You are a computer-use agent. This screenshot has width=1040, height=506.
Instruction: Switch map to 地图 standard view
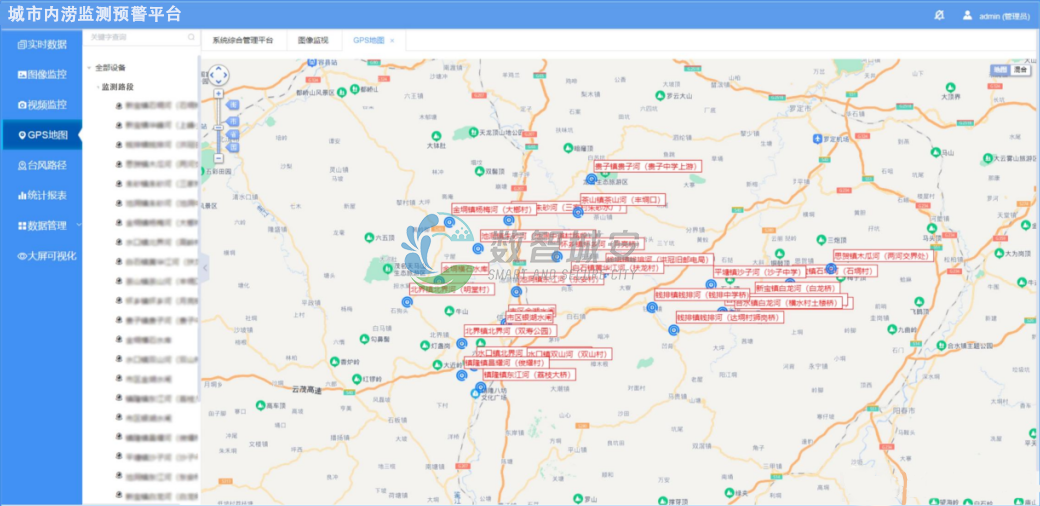pyautogui.click(x=1000, y=70)
